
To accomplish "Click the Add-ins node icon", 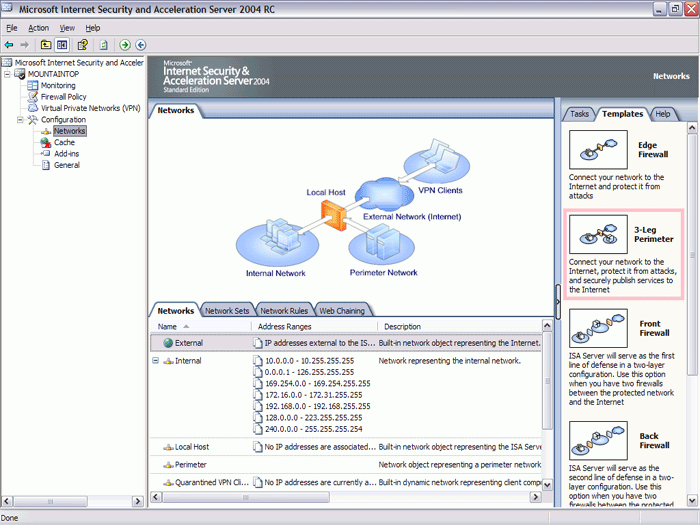I will point(46,154).
